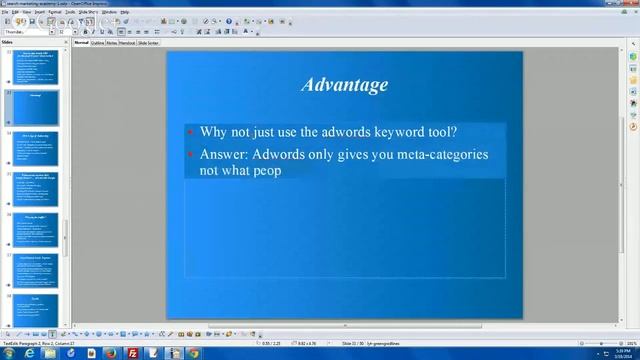The image size is (640, 360).
Task: Click the 'Answer: Adwords only' bullet text
Action: coord(344,162)
